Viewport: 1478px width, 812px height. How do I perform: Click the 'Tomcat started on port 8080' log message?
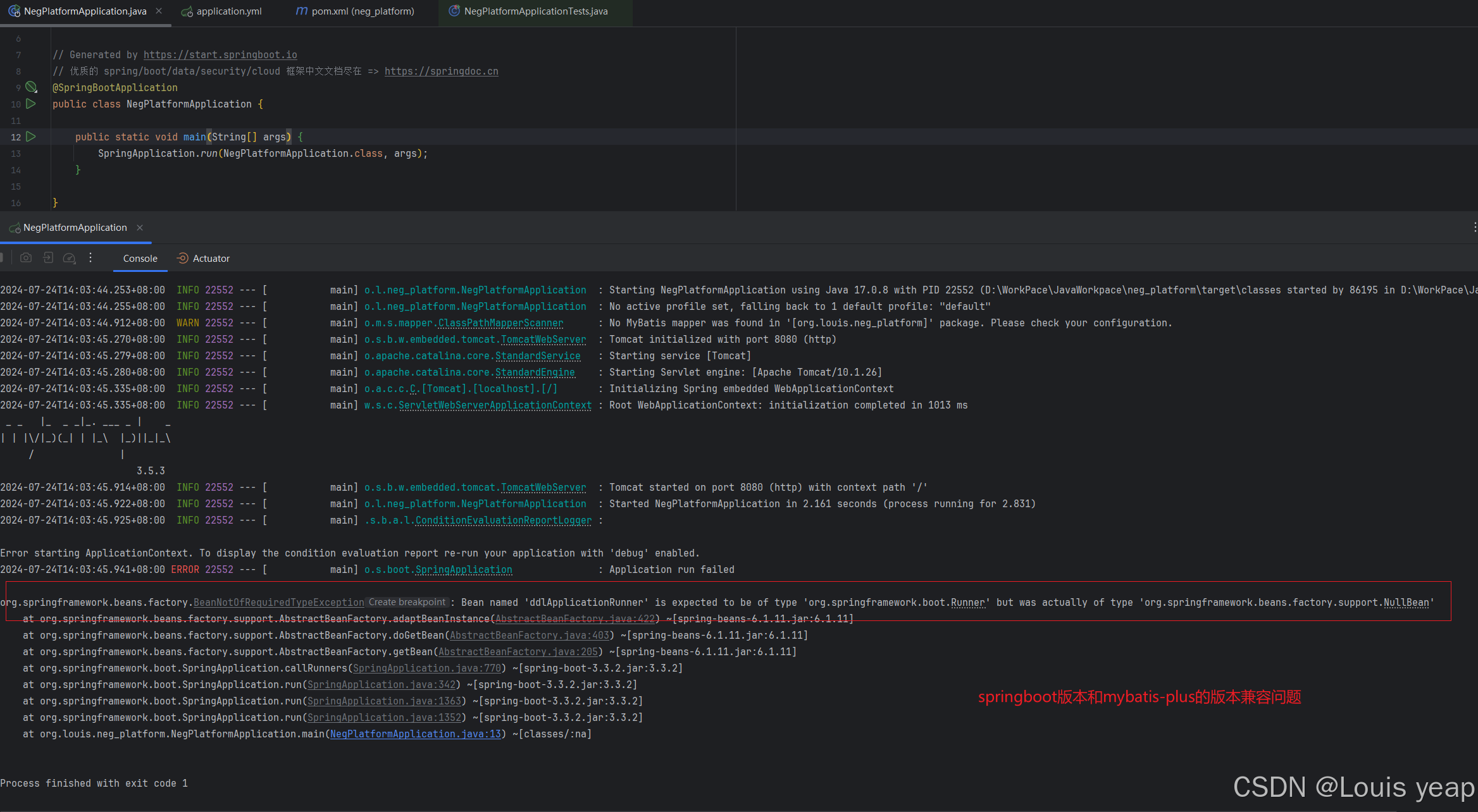pyautogui.click(x=768, y=488)
